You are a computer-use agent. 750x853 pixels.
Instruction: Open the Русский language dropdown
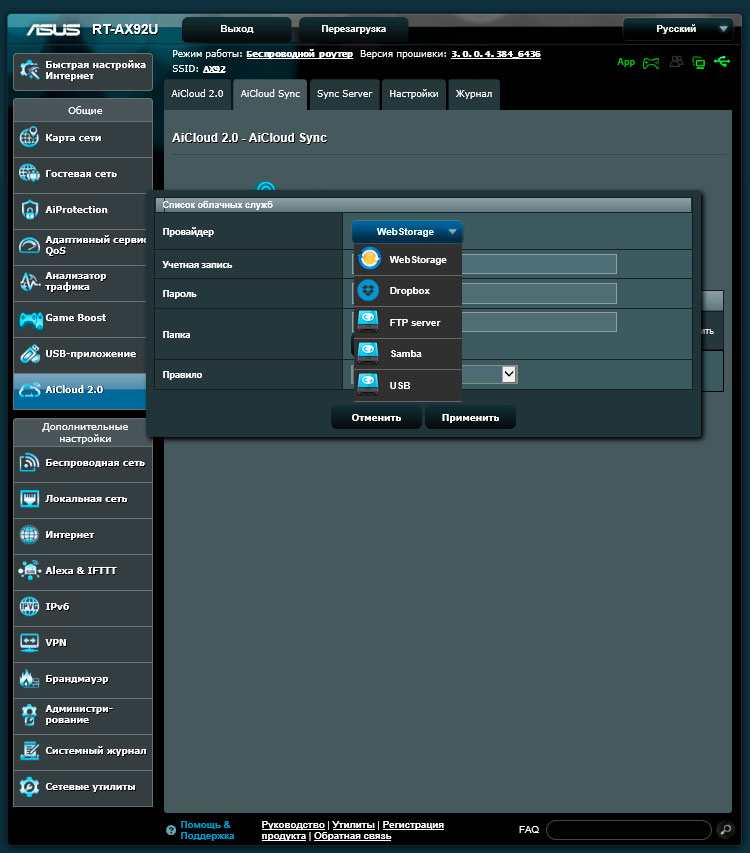coord(678,29)
